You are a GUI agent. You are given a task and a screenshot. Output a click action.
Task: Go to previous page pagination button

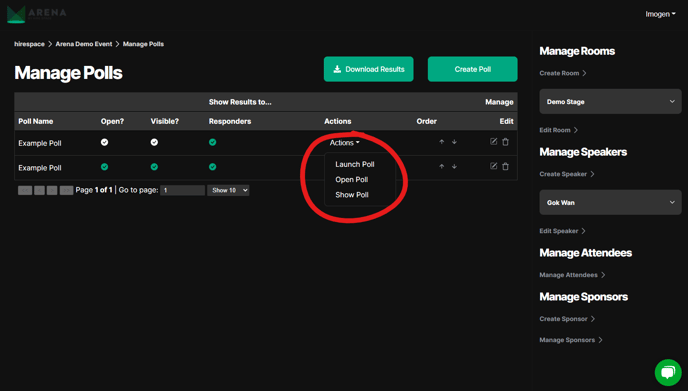pos(39,190)
